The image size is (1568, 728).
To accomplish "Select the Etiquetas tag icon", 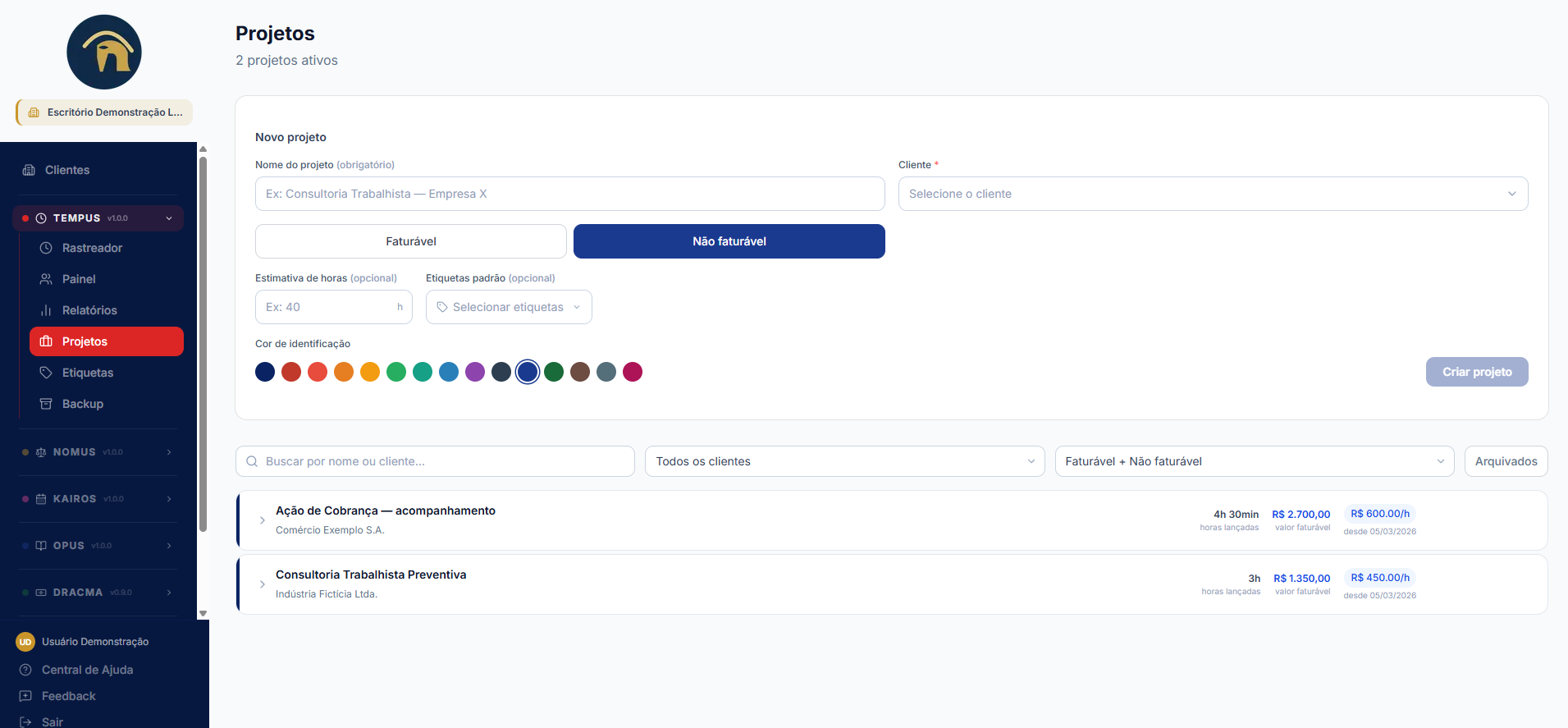I will click(46, 373).
